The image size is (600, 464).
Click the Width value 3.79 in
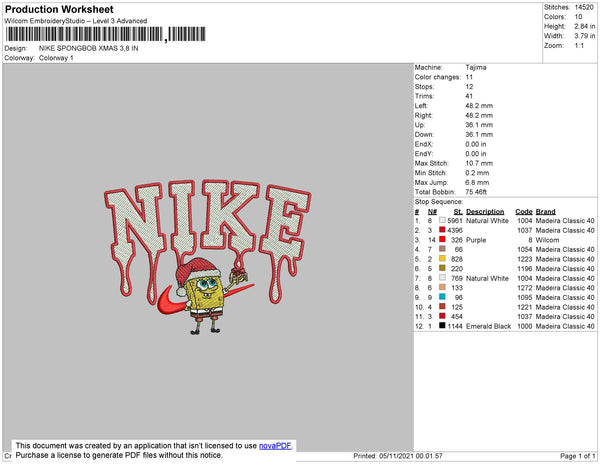pyautogui.click(x=585, y=36)
